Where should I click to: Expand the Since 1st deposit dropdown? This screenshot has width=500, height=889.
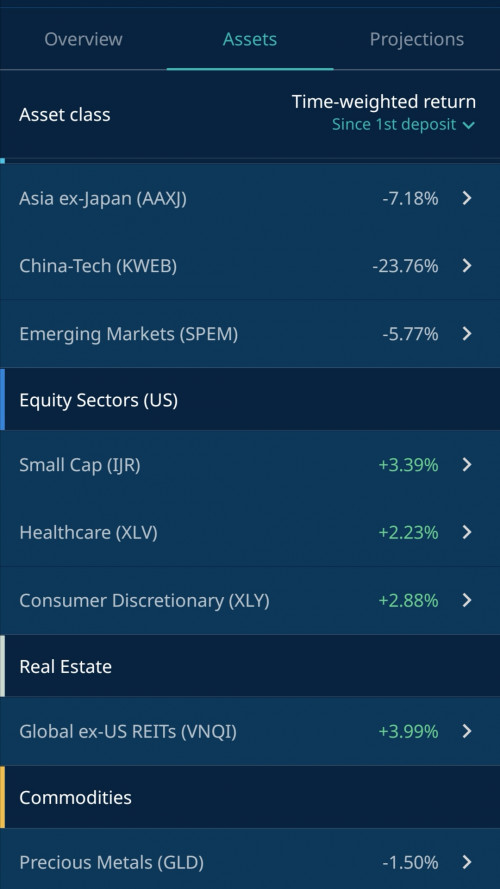(x=403, y=124)
